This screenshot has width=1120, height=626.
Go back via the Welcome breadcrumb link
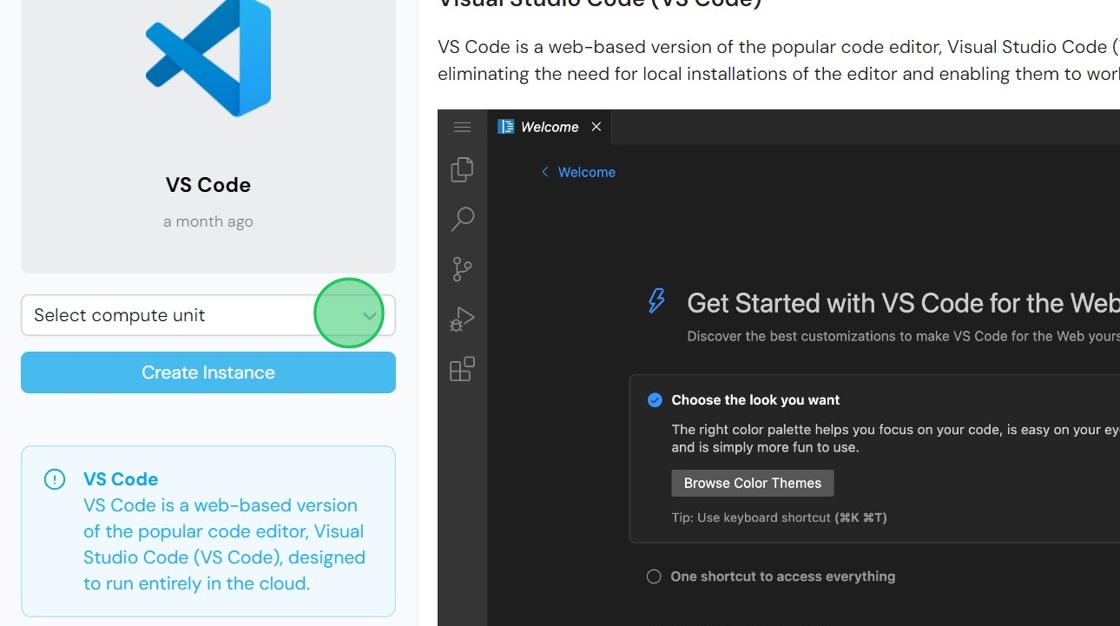tap(586, 172)
